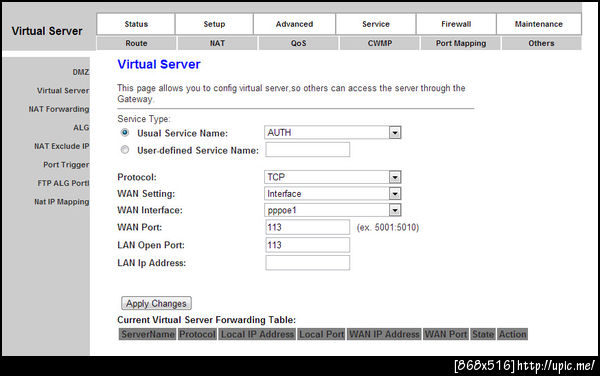Open the NAT submenu

217,43
